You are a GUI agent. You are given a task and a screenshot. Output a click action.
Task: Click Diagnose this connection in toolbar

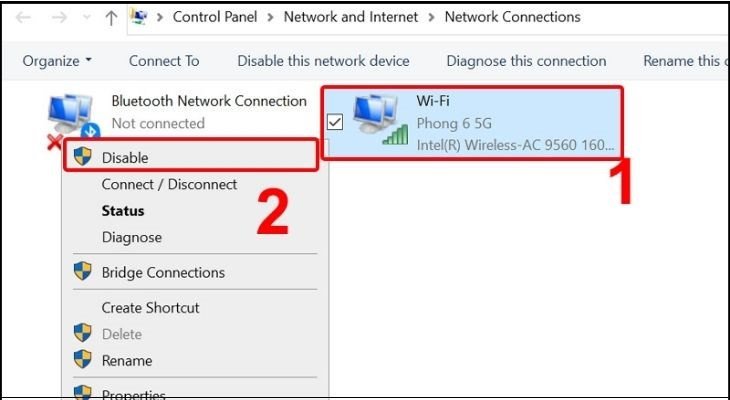click(526, 61)
